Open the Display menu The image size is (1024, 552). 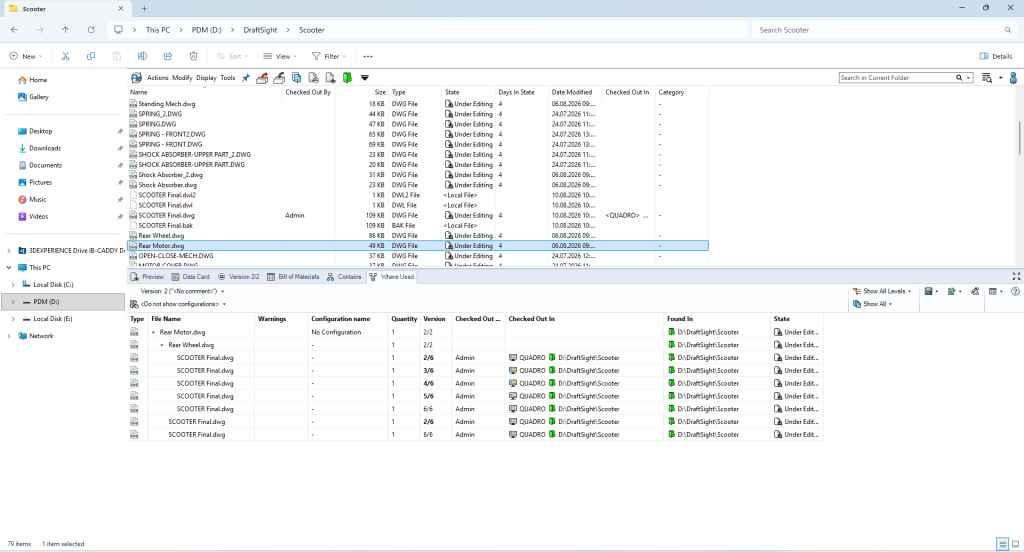coord(206,78)
